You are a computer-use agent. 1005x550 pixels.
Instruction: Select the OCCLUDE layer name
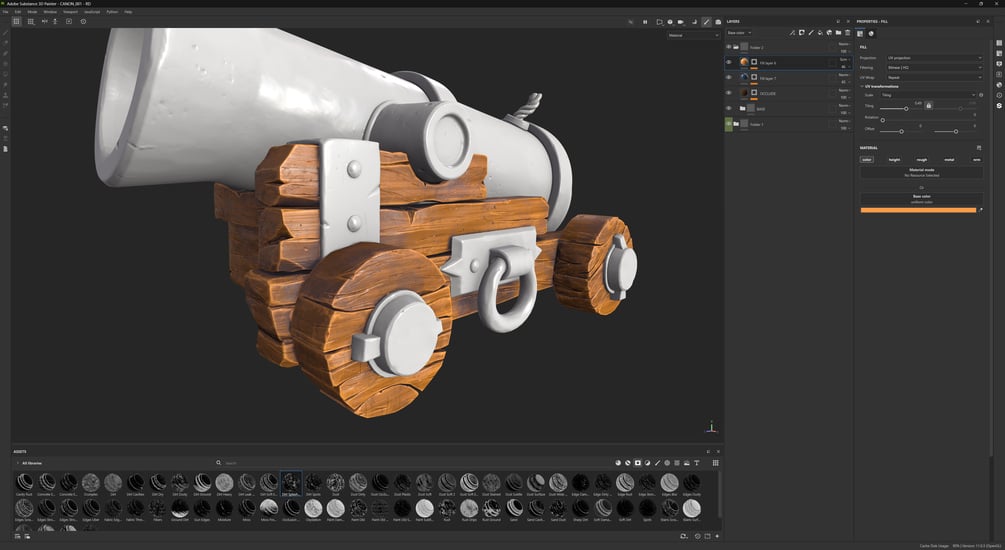(x=767, y=94)
